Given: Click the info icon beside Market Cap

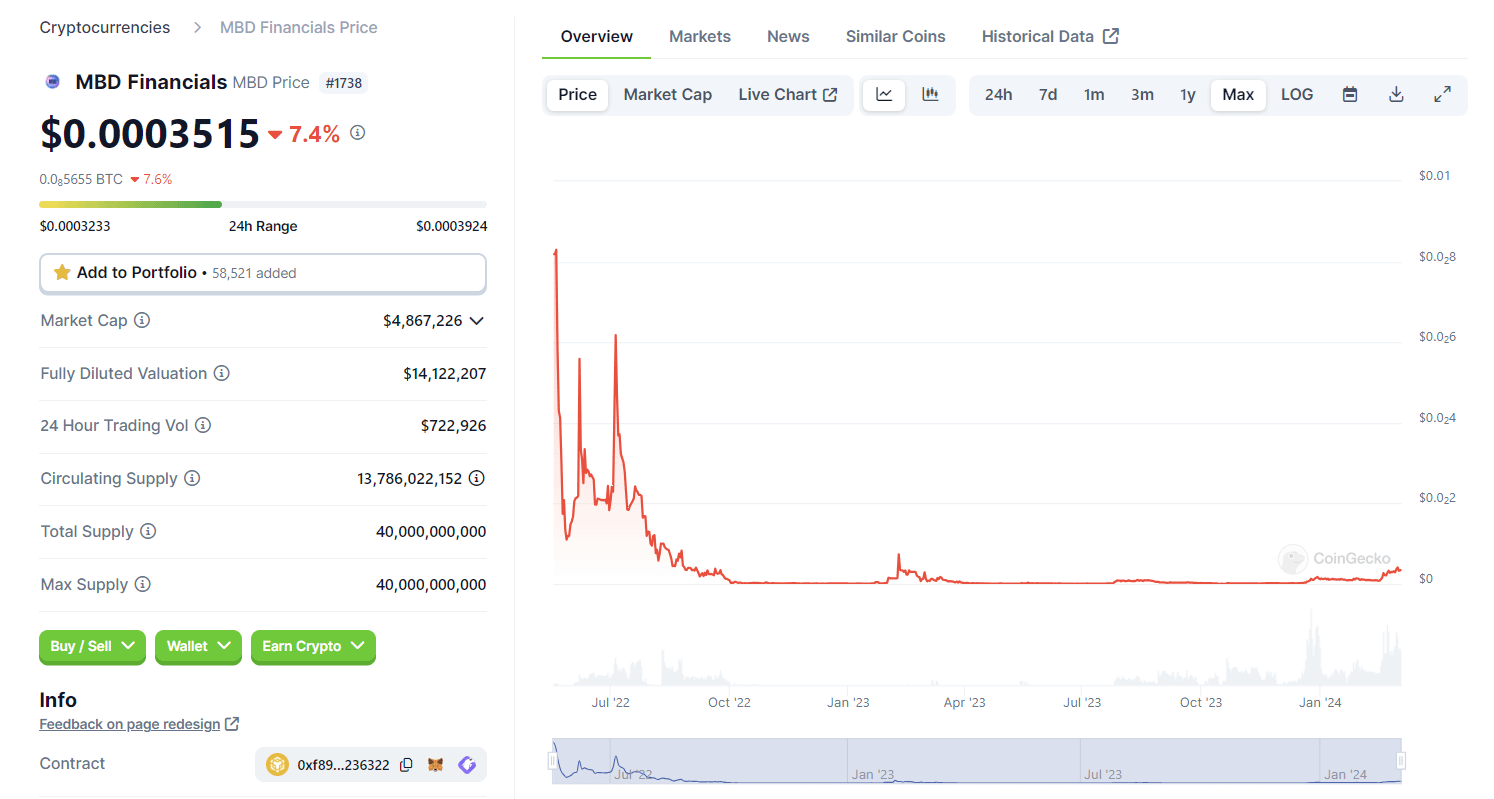Looking at the screenshot, I should (x=142, y=321).
